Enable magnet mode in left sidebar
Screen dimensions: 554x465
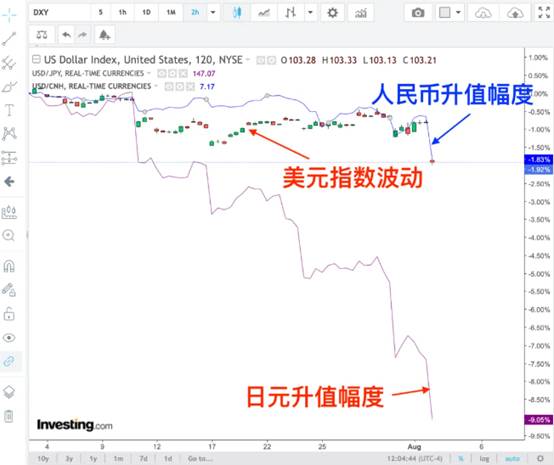tap(9, 266)
